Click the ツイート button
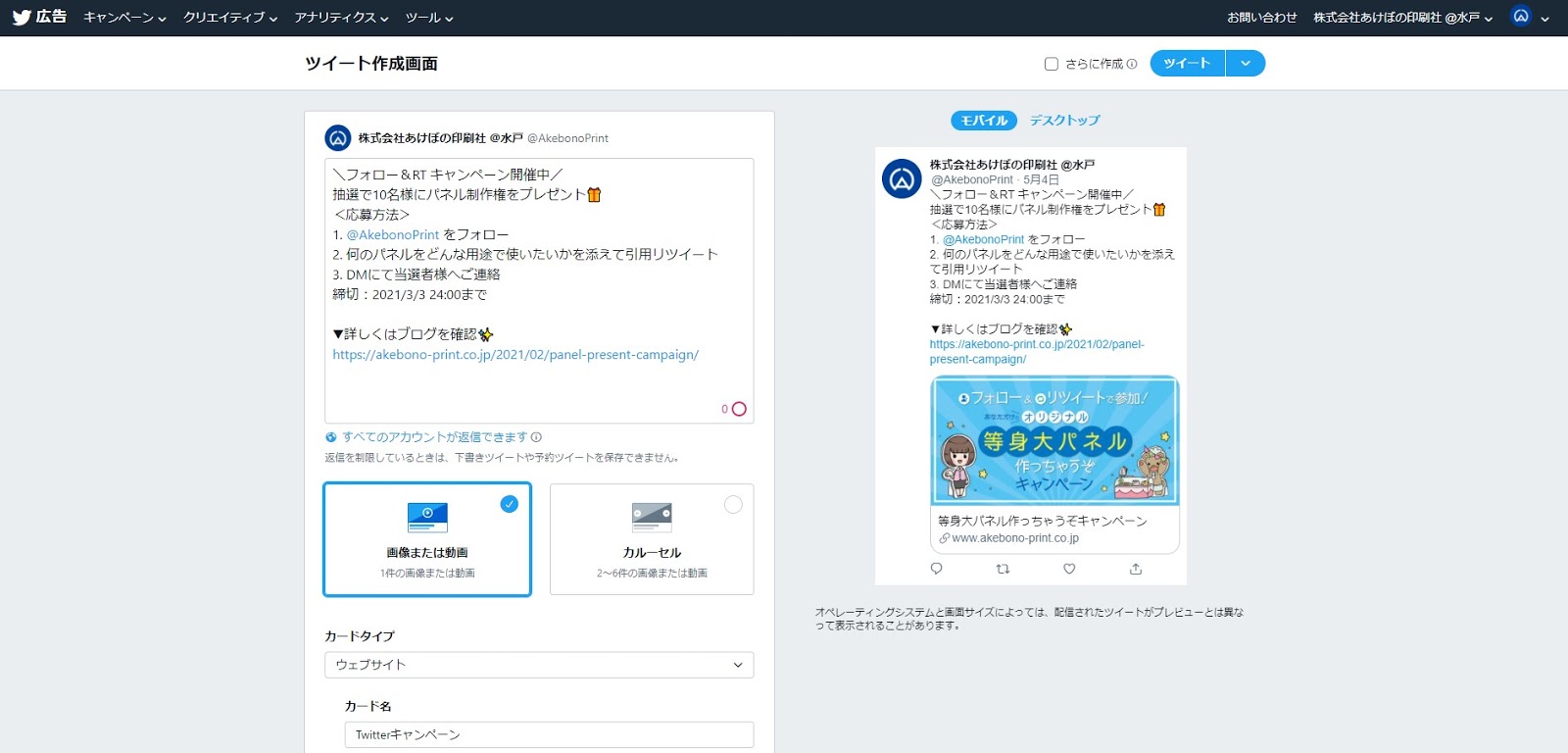Screen dimensions: 1568x753 [x=1187, y=63]
